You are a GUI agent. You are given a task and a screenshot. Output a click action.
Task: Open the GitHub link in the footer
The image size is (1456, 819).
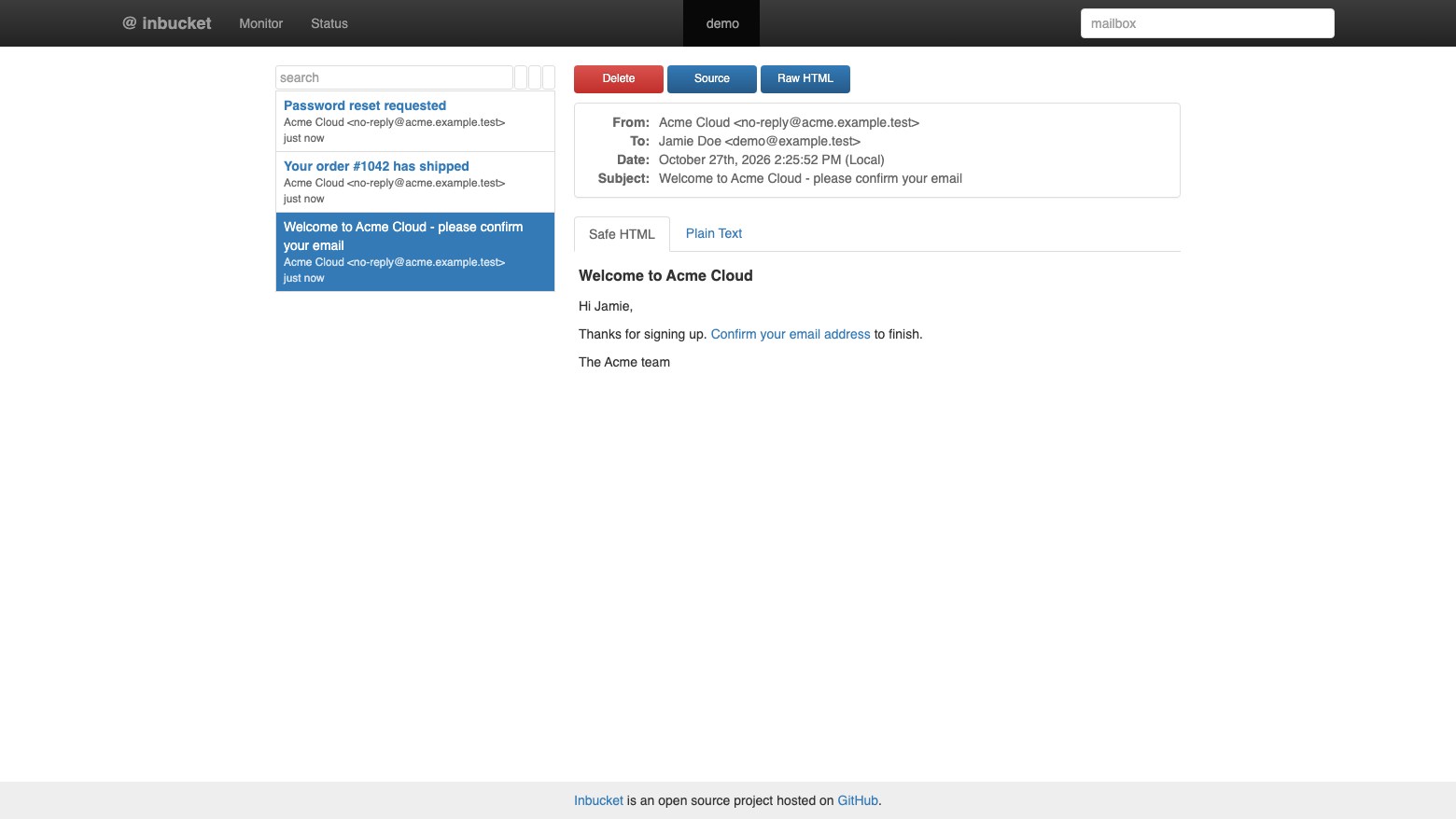pyautogui.click(x=858, y=800)
